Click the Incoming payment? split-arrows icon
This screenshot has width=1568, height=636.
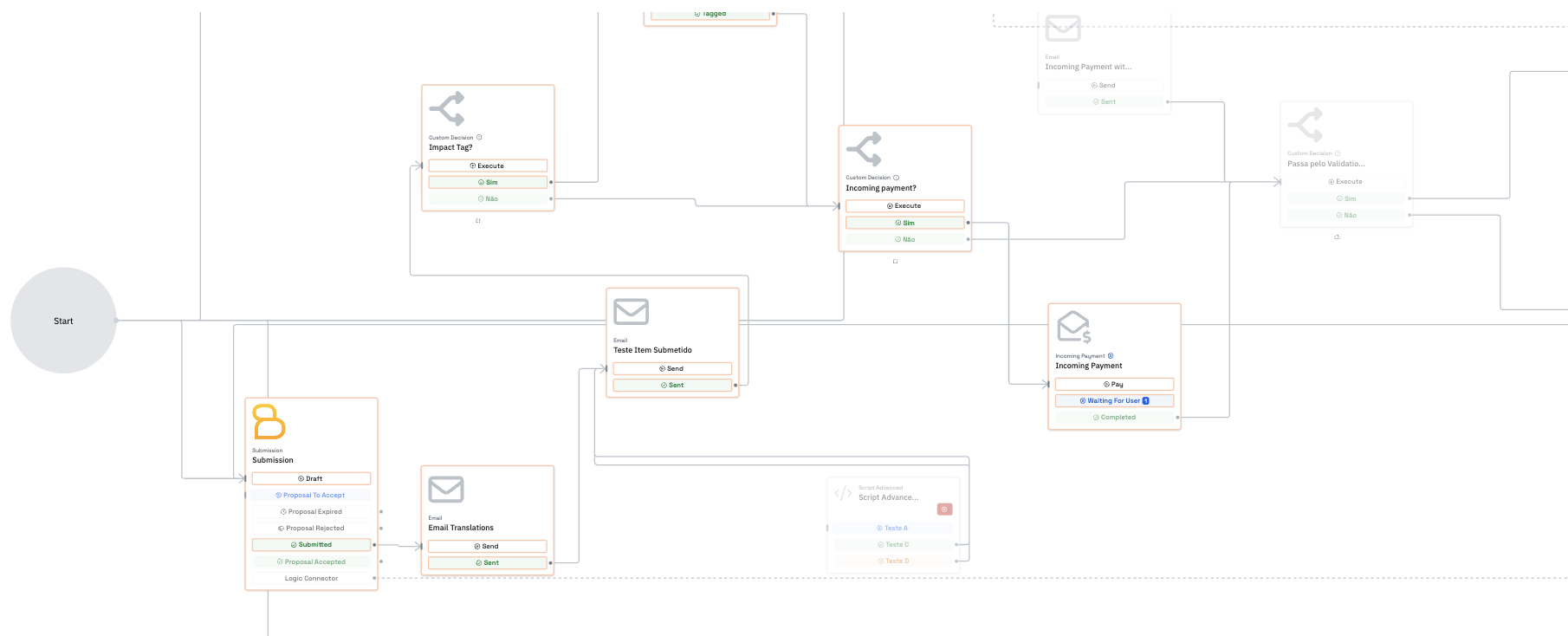click(864, 149)
